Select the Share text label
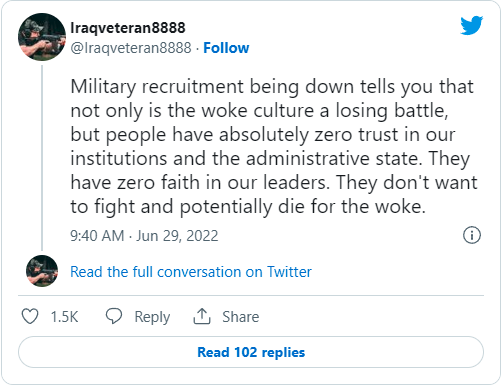Image resolution: width=502 pixels, height=385 pixels. point(241,317)
